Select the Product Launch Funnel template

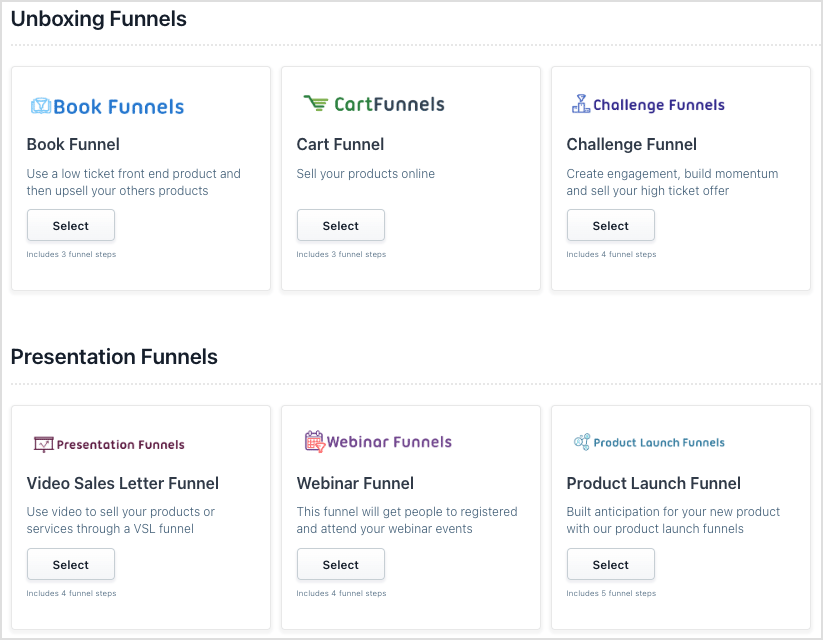pos(610,564)
